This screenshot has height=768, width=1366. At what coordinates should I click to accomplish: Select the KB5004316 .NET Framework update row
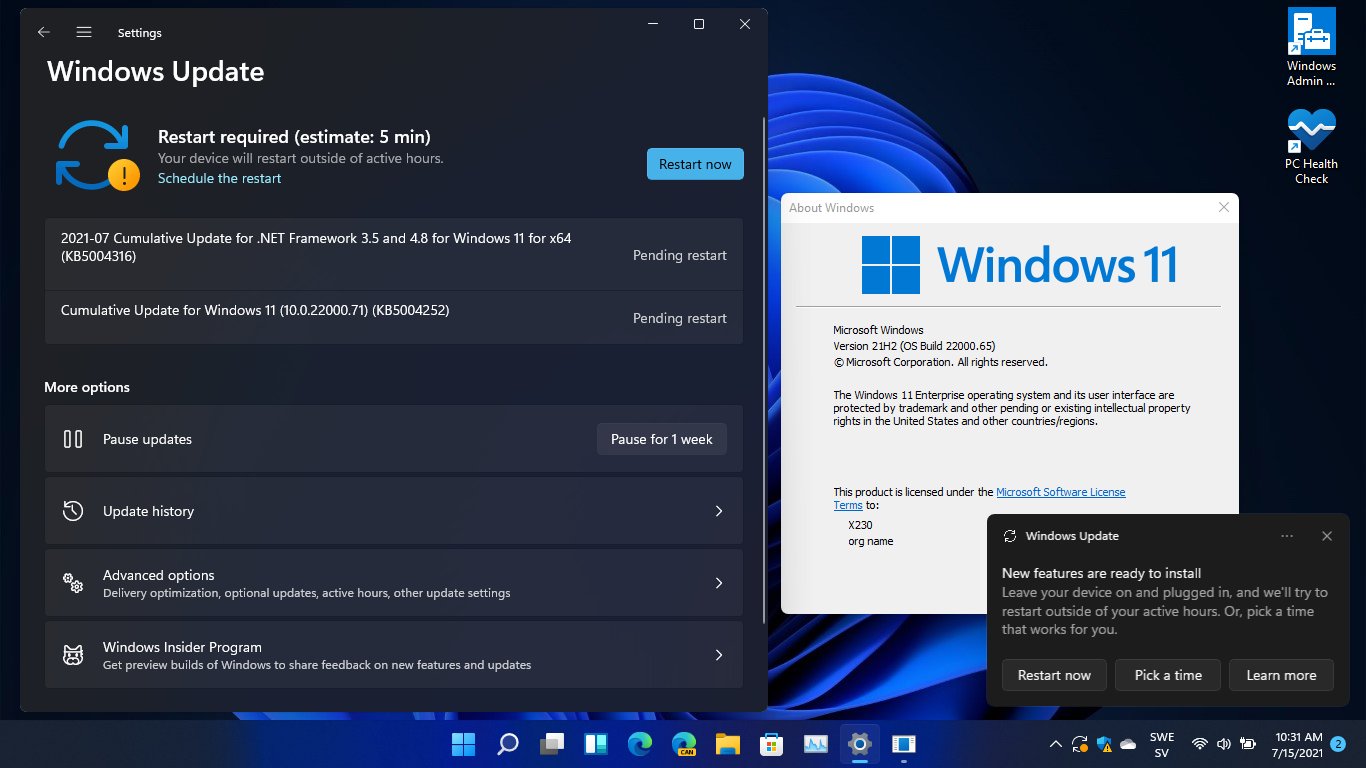pyautogui.click(x=394, y=255)
